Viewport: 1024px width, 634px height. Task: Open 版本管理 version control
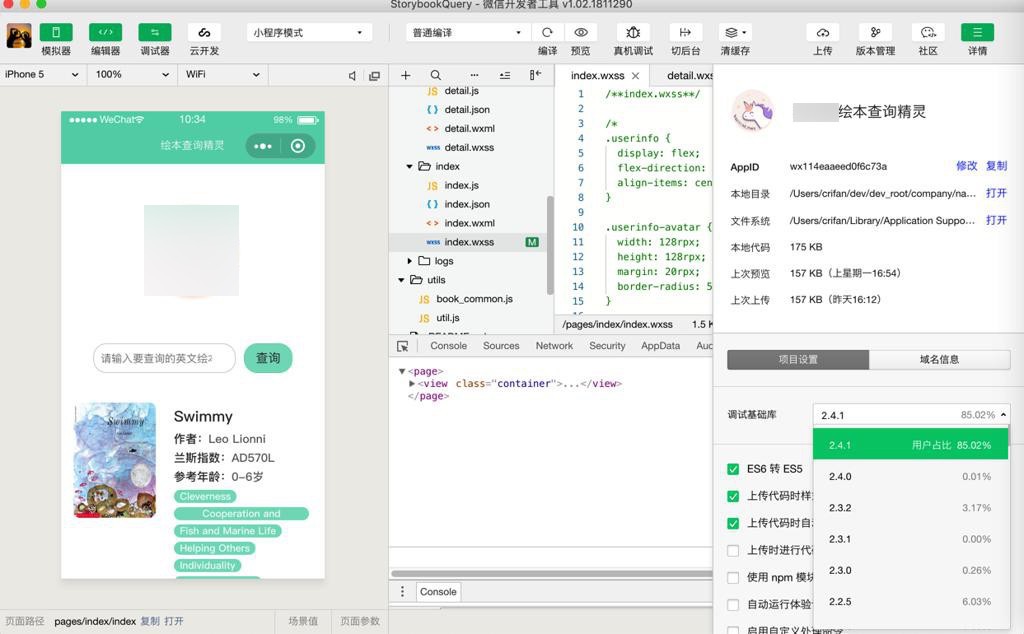tap(875, 32)
